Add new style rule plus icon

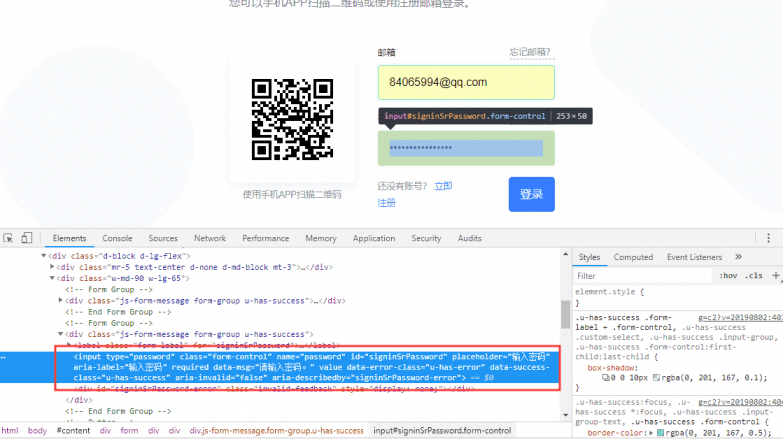[x=776, y=275]
